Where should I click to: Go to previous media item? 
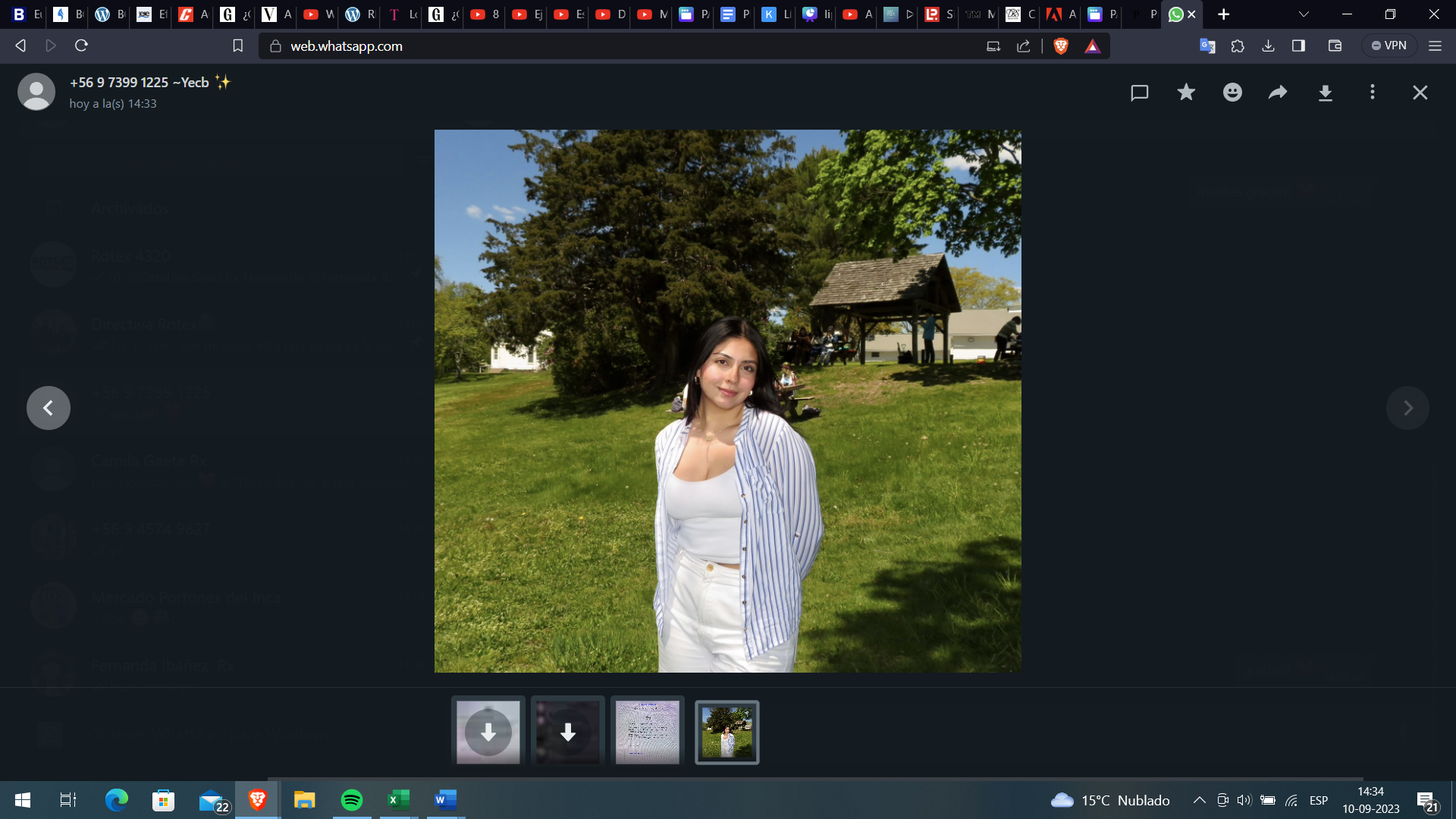(x=49, y=408)
